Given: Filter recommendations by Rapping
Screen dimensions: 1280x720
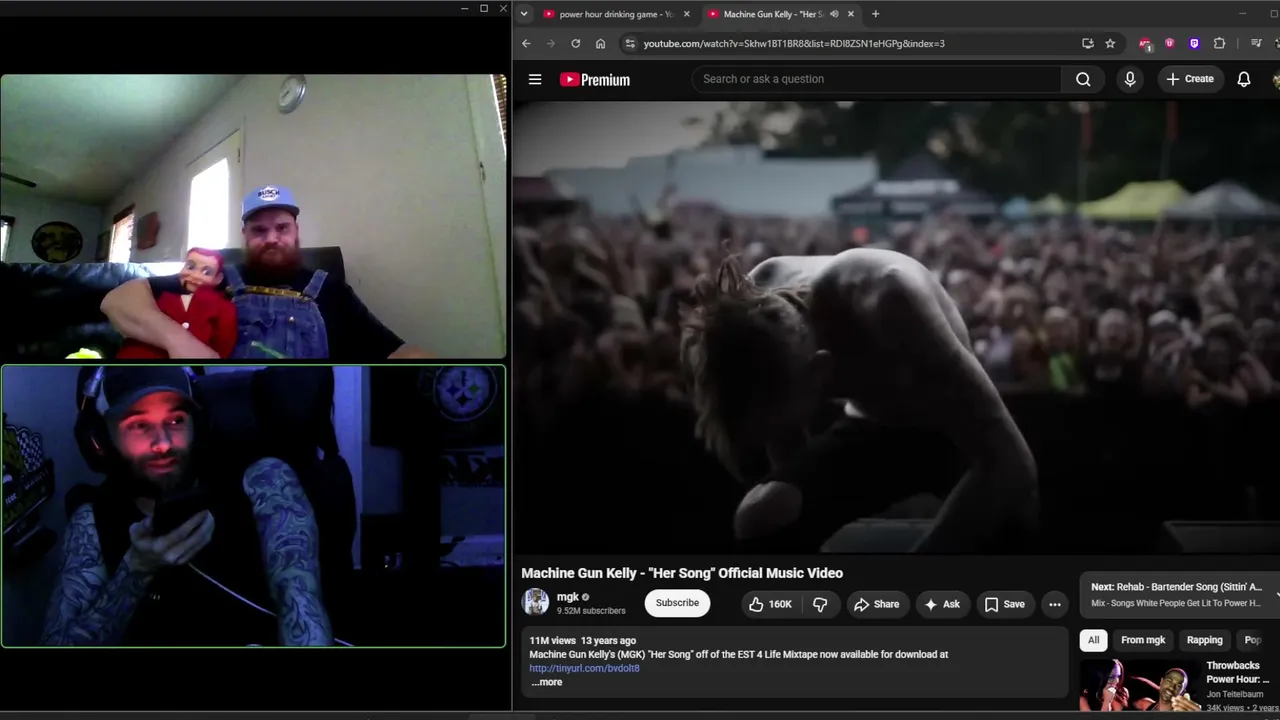Looking at the screenshot, I should pos(1204,640).
